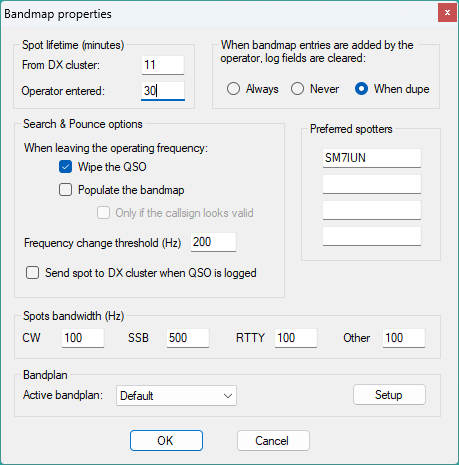
Task: Click the Cancel button
Action: click(x=273, y=441)
